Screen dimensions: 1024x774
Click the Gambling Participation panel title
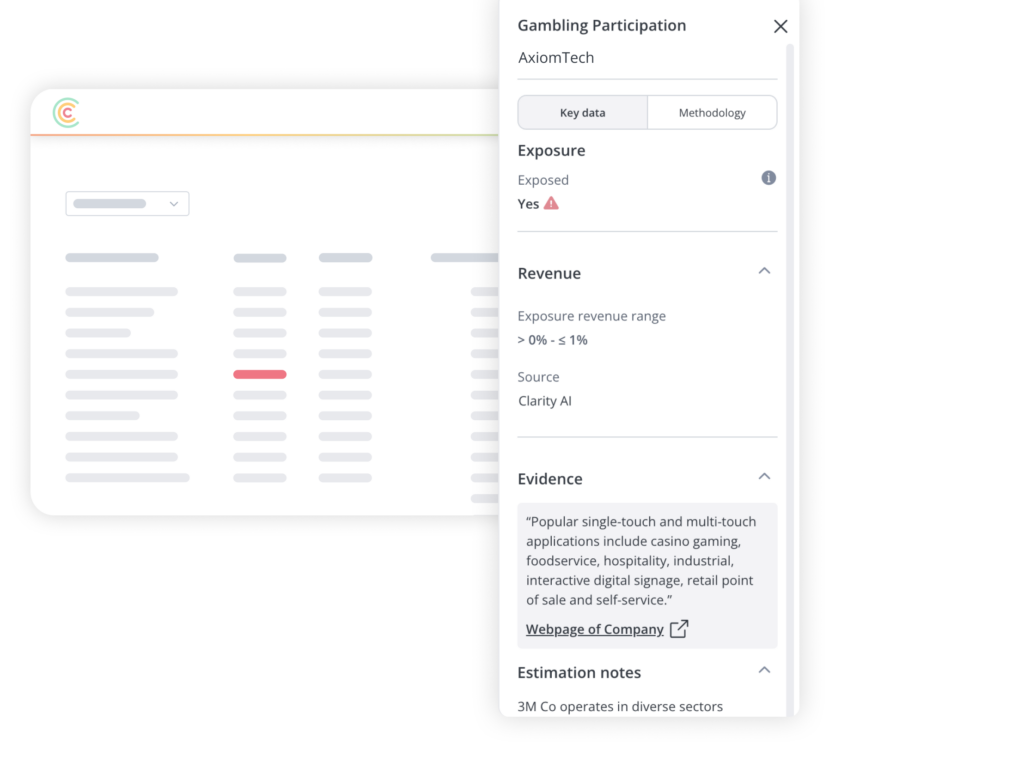click(x=601, y=26)
